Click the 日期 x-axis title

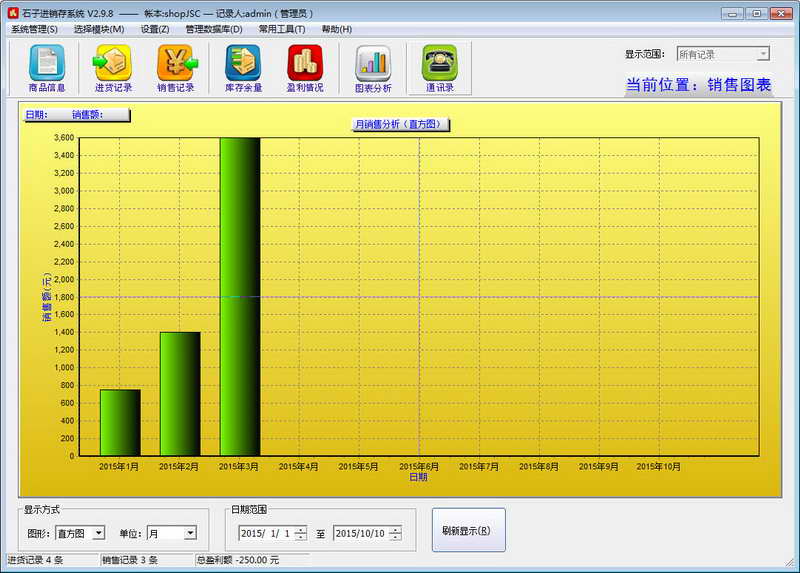tap(418, 477)
